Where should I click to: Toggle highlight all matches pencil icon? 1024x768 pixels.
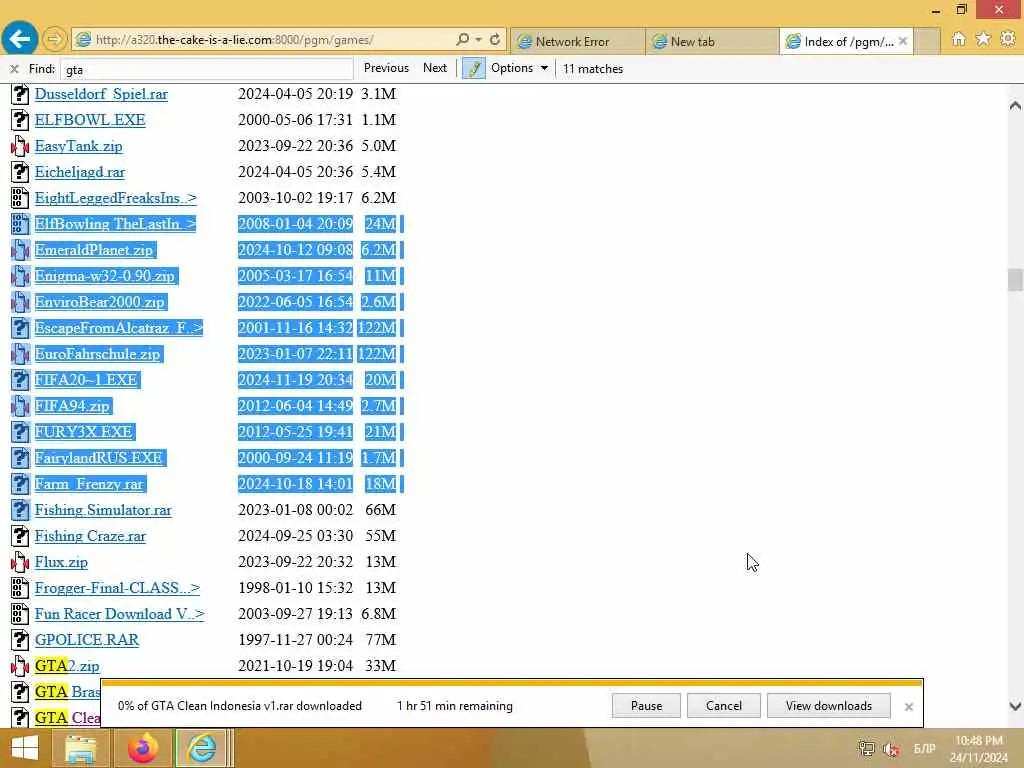pyautogui.click(x=473, y=68)
